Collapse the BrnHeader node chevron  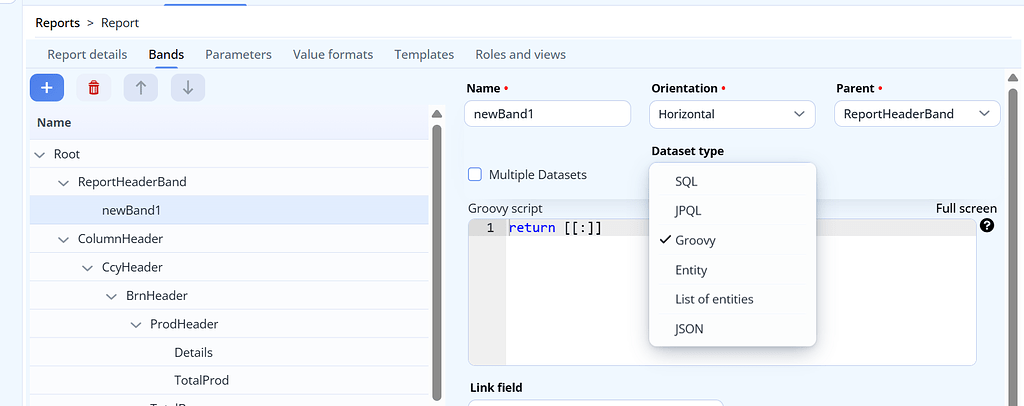[112, 296]
